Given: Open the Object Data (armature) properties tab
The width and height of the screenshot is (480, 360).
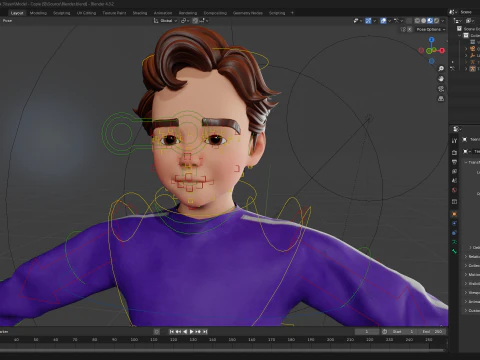Looking at the screenshot, I should click(454, 242).
